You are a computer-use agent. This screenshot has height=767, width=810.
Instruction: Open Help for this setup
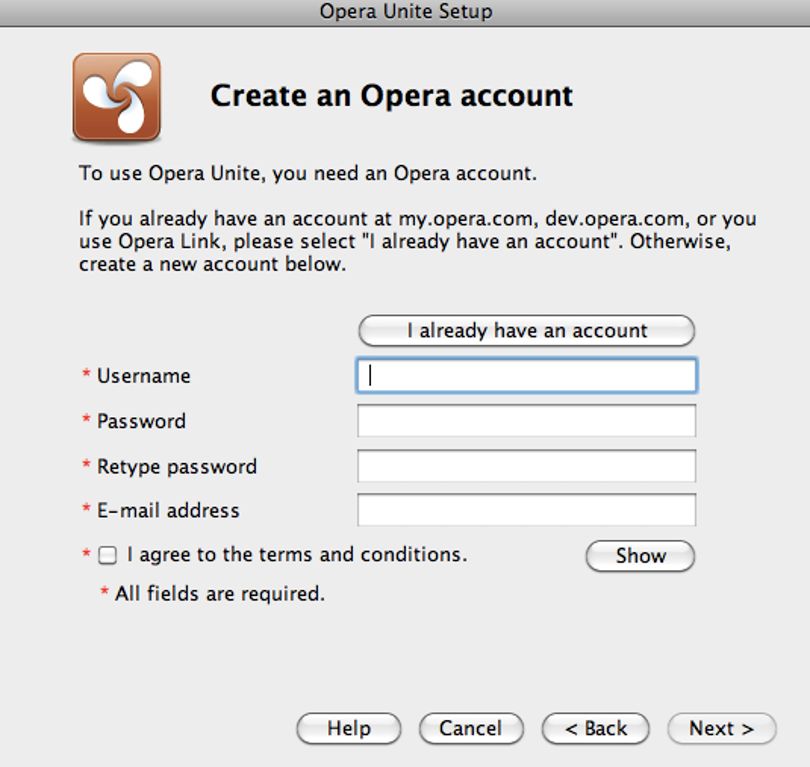point(349,728)
